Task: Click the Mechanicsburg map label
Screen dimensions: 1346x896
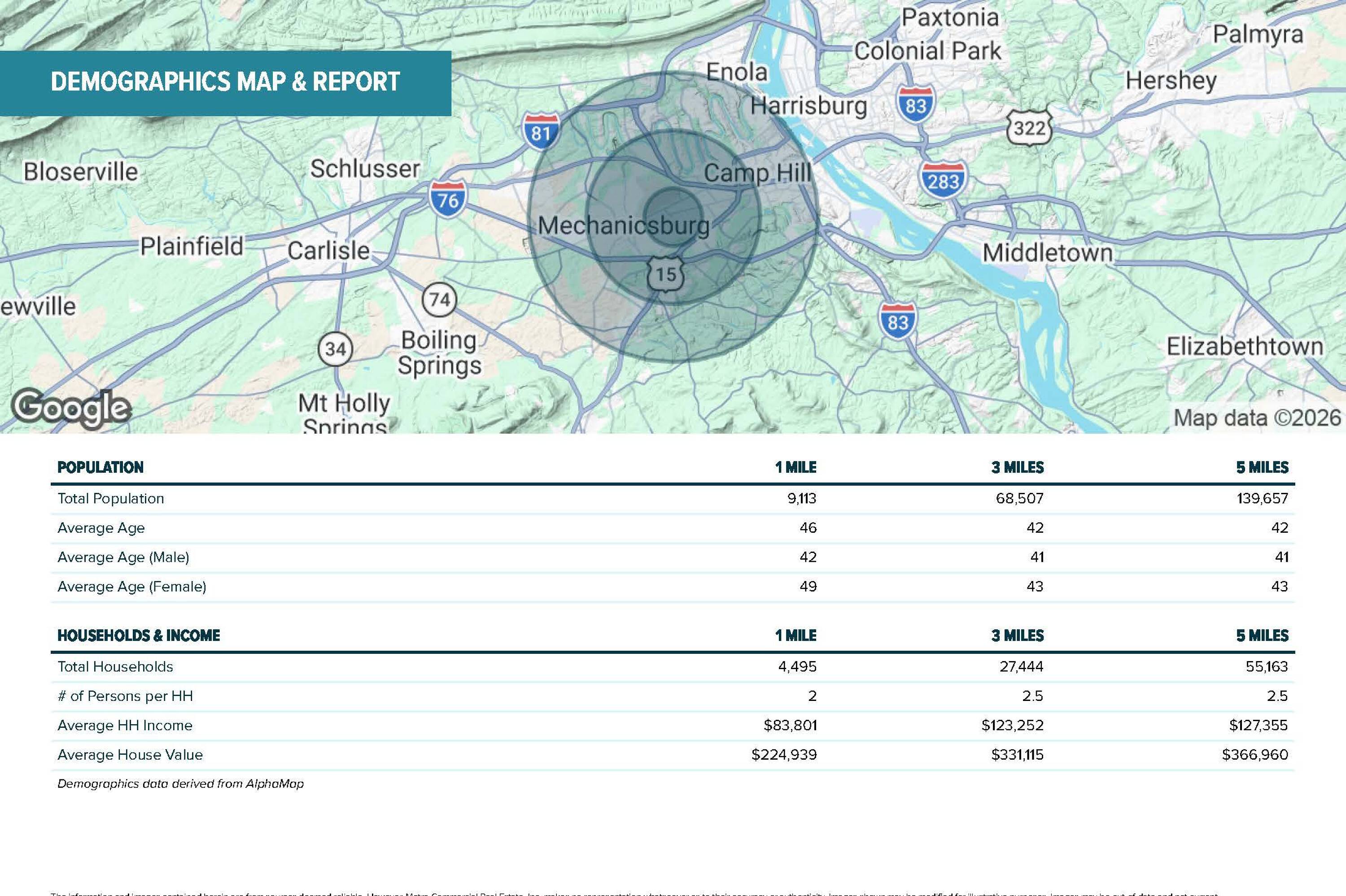Action: pyautogui.click(x=623, y=225)
